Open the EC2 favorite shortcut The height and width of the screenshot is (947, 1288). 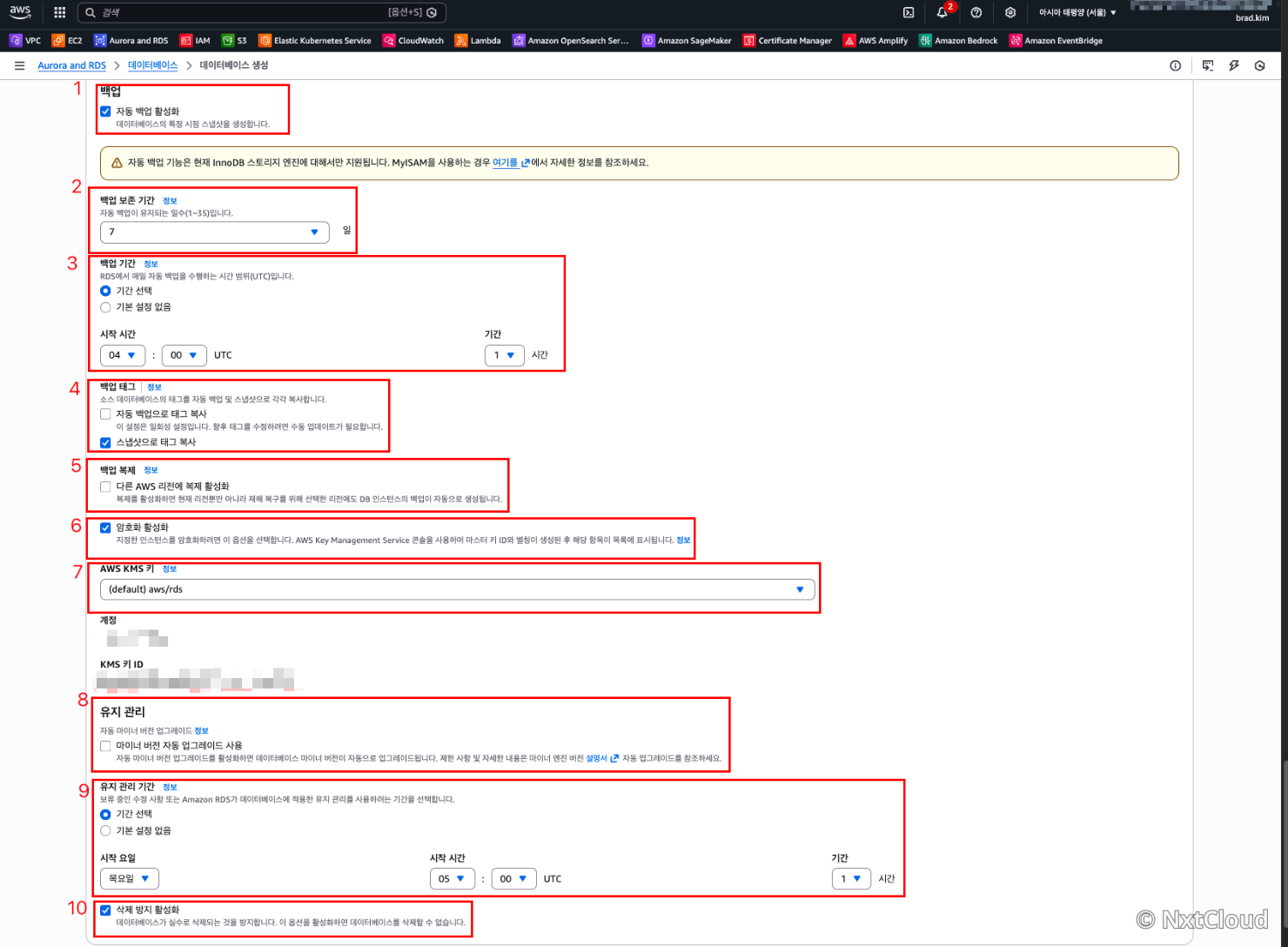[67, 40]
